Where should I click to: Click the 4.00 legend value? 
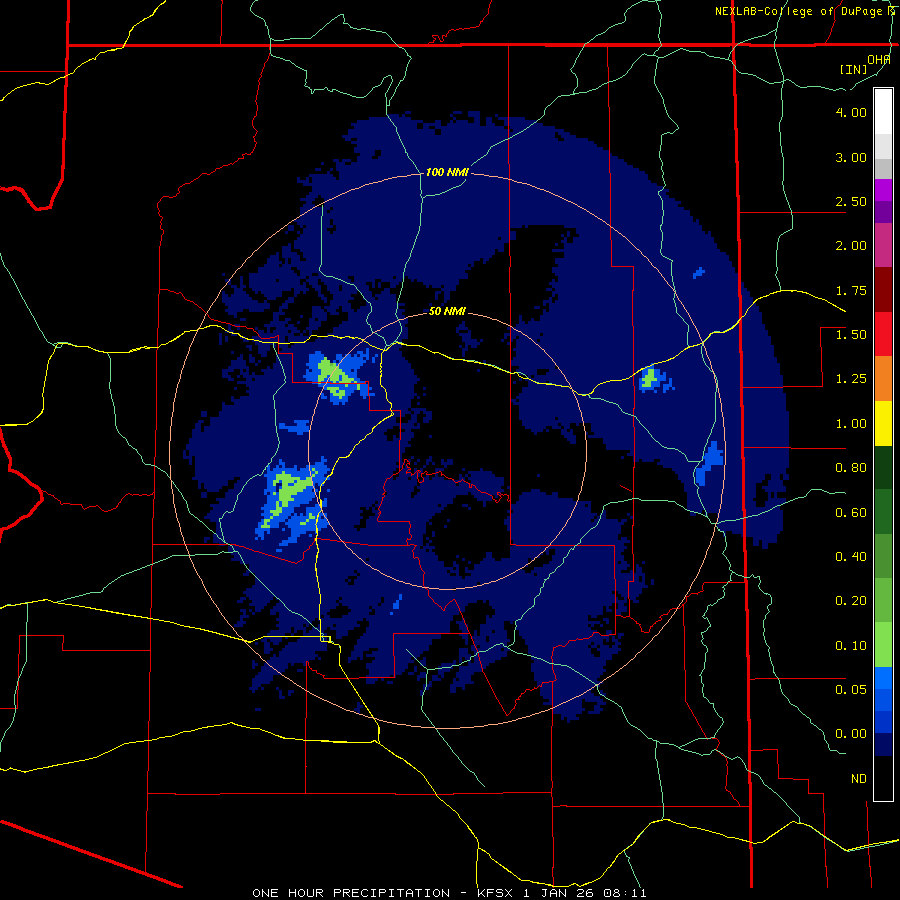(851, 112)
